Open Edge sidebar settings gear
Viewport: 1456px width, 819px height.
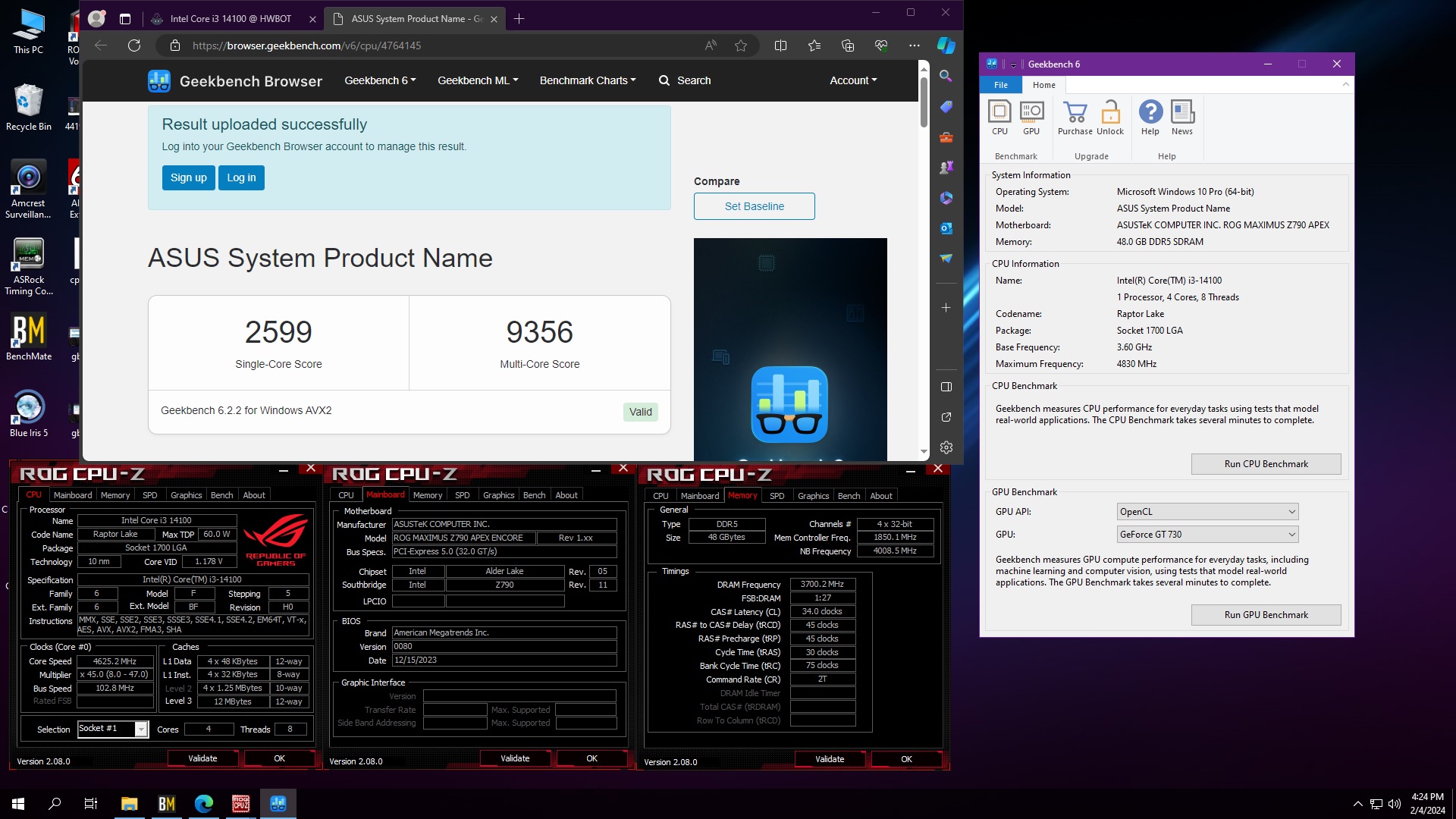[946, 447]
